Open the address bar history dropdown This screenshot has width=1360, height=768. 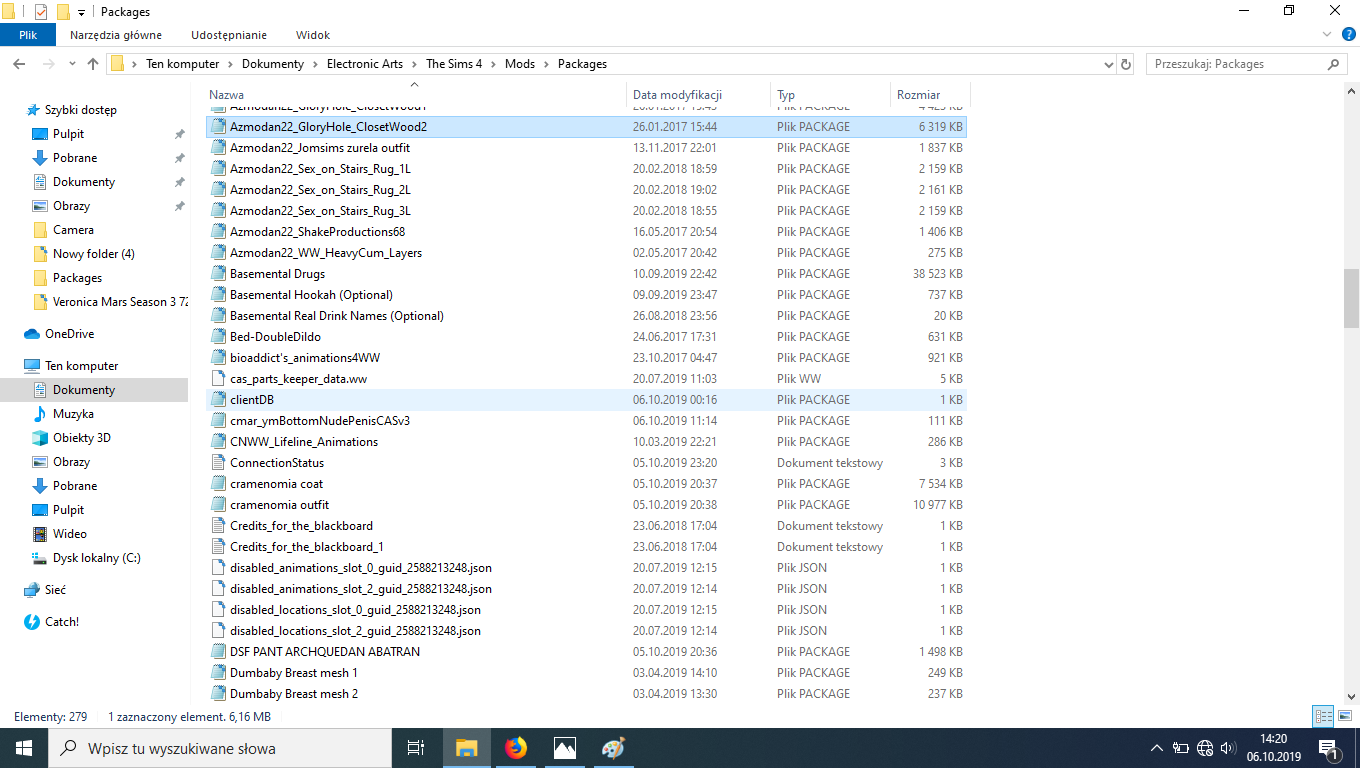1107,63
